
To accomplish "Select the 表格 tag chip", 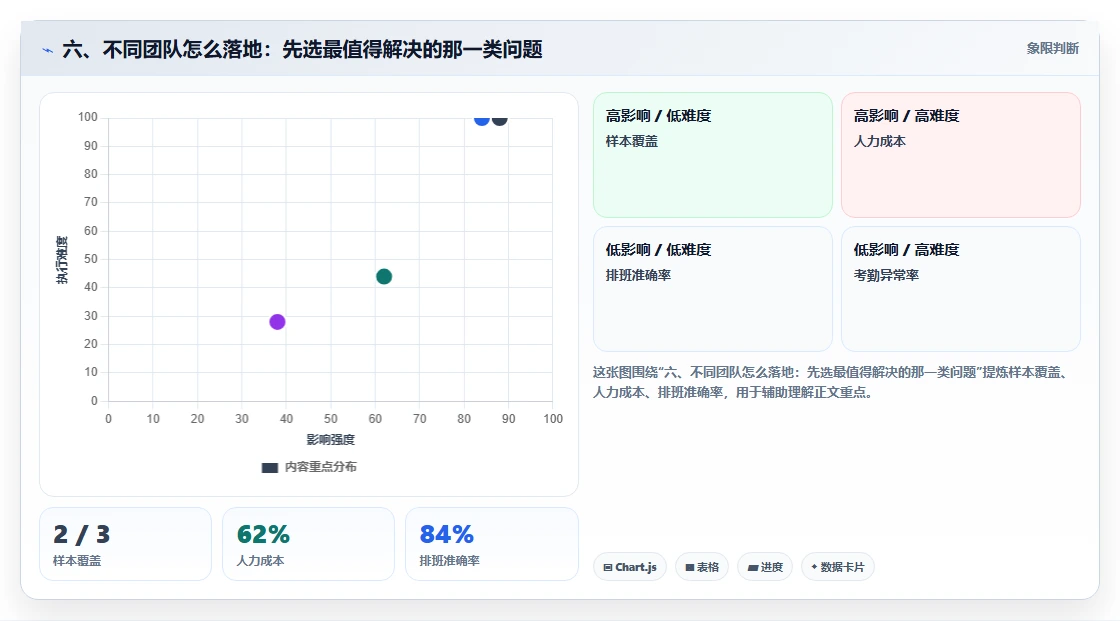I will click(702, 567).
